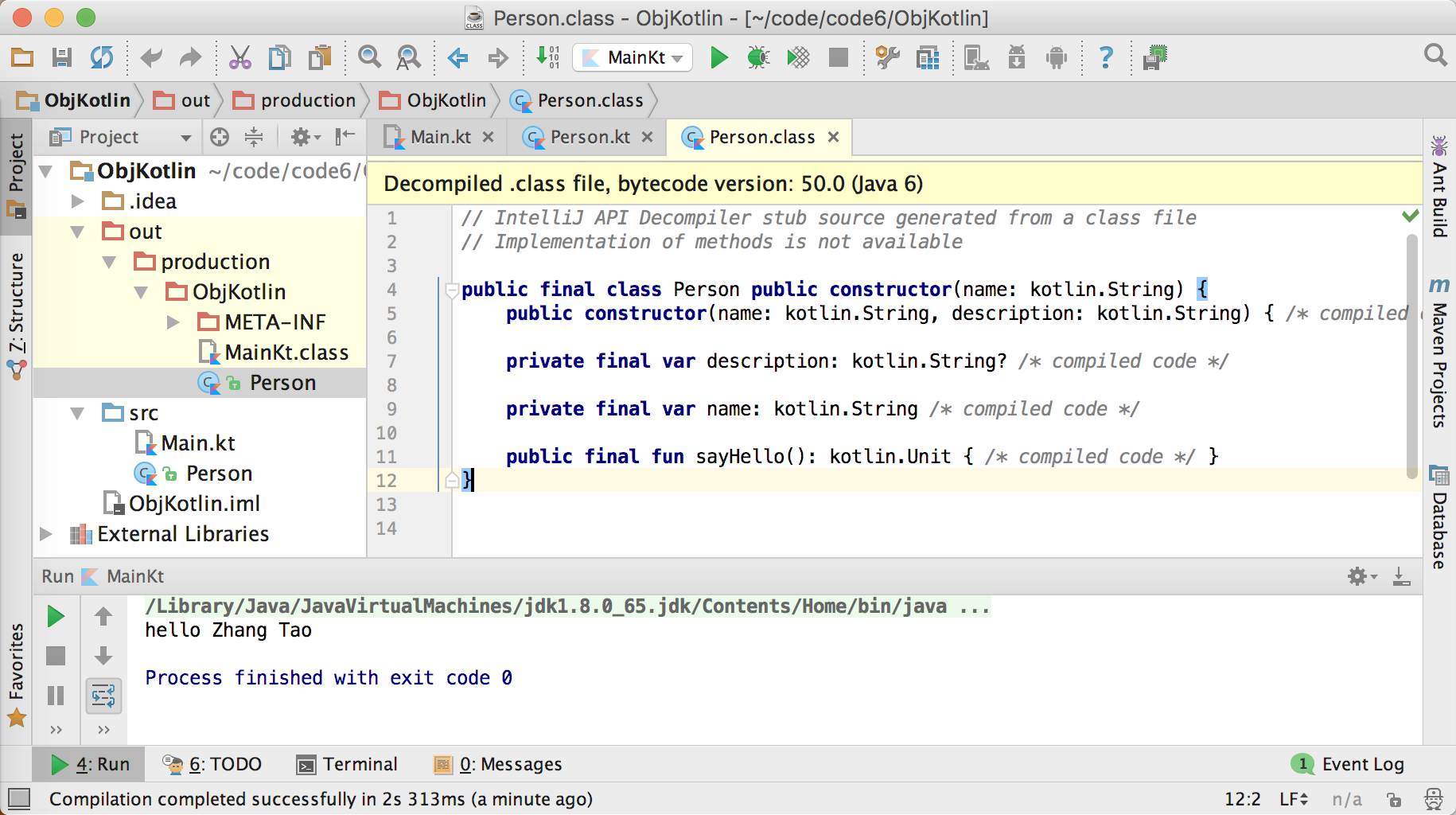The image size is (1456, 815).
Task: Expand the META-INF folder
Action: pyautogui.click(x=173, y=322)
